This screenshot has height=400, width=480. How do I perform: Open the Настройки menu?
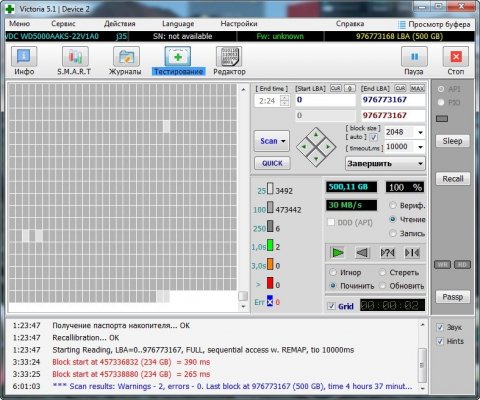pyautogui.click(x=239, y=24)
